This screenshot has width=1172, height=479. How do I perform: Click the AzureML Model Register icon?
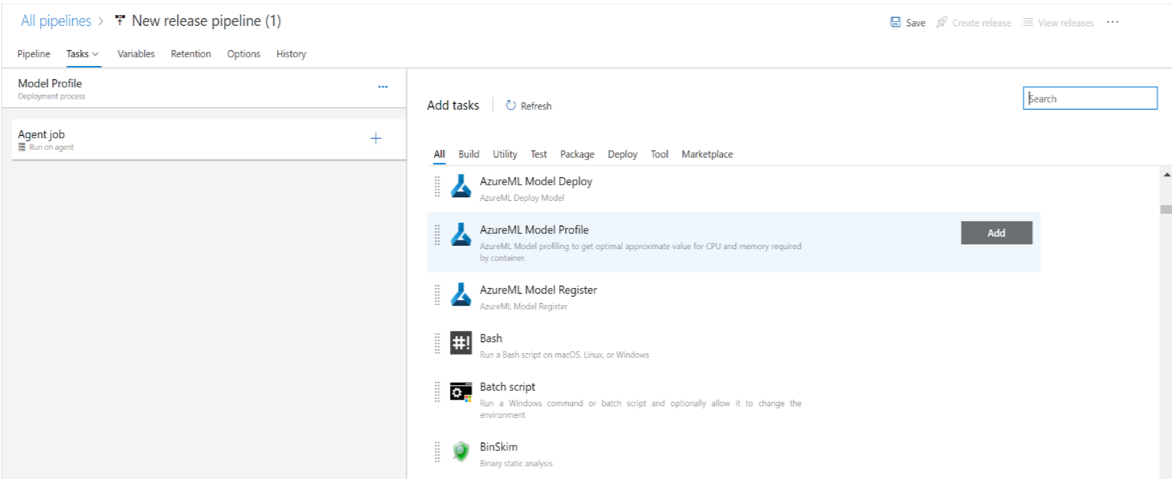coord(461,294)
